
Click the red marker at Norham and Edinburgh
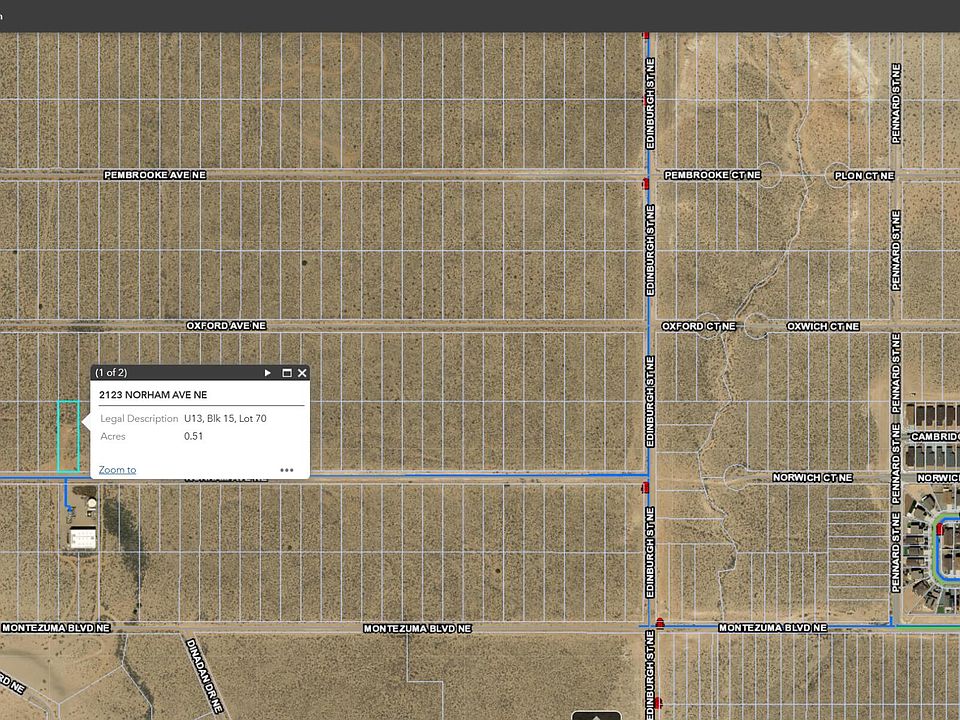645,487
